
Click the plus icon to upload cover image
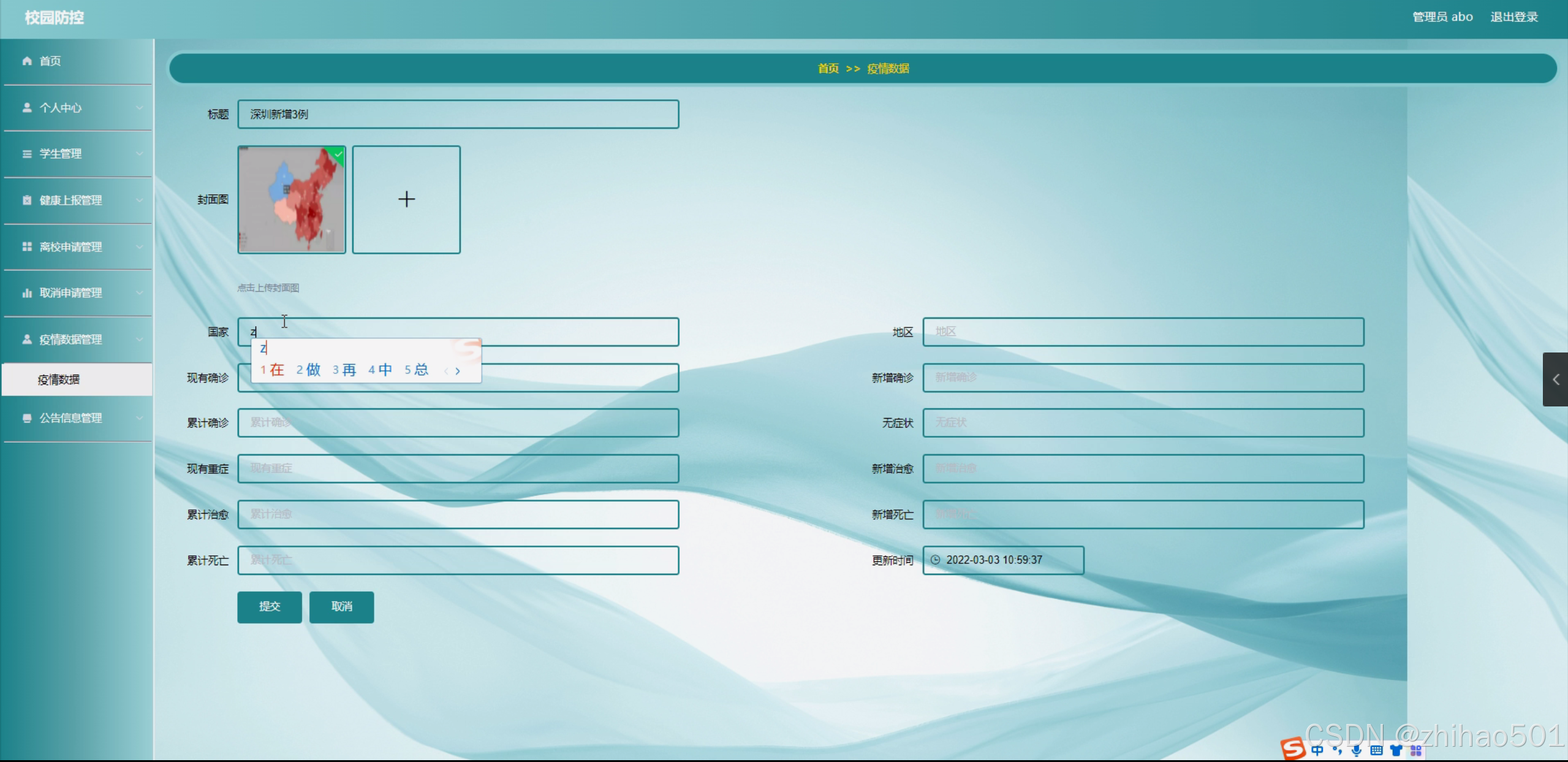point(406,199)
